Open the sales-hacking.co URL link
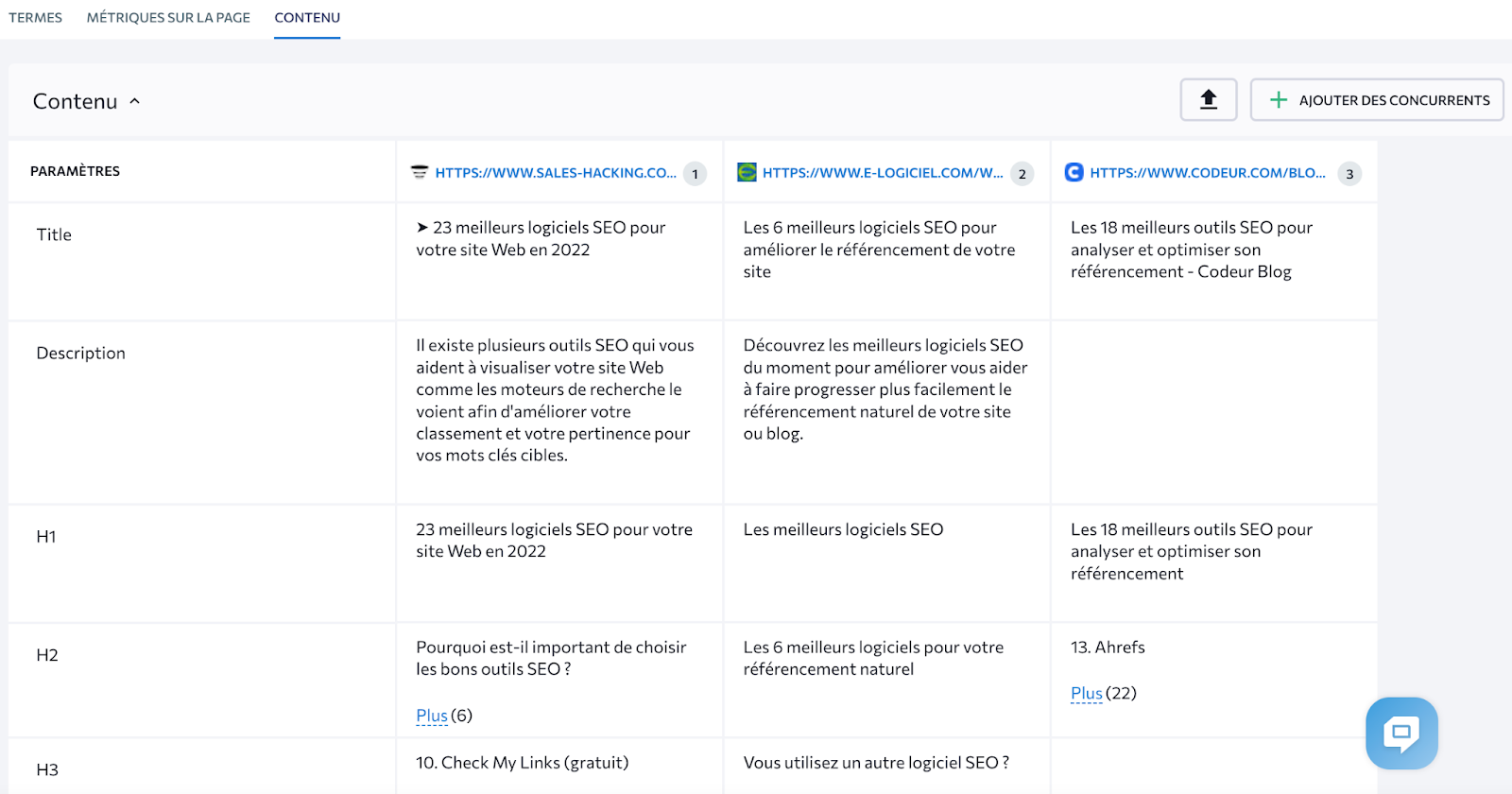Image resolution: width=1512 pixels, height=794 pixels. [556, 173]
